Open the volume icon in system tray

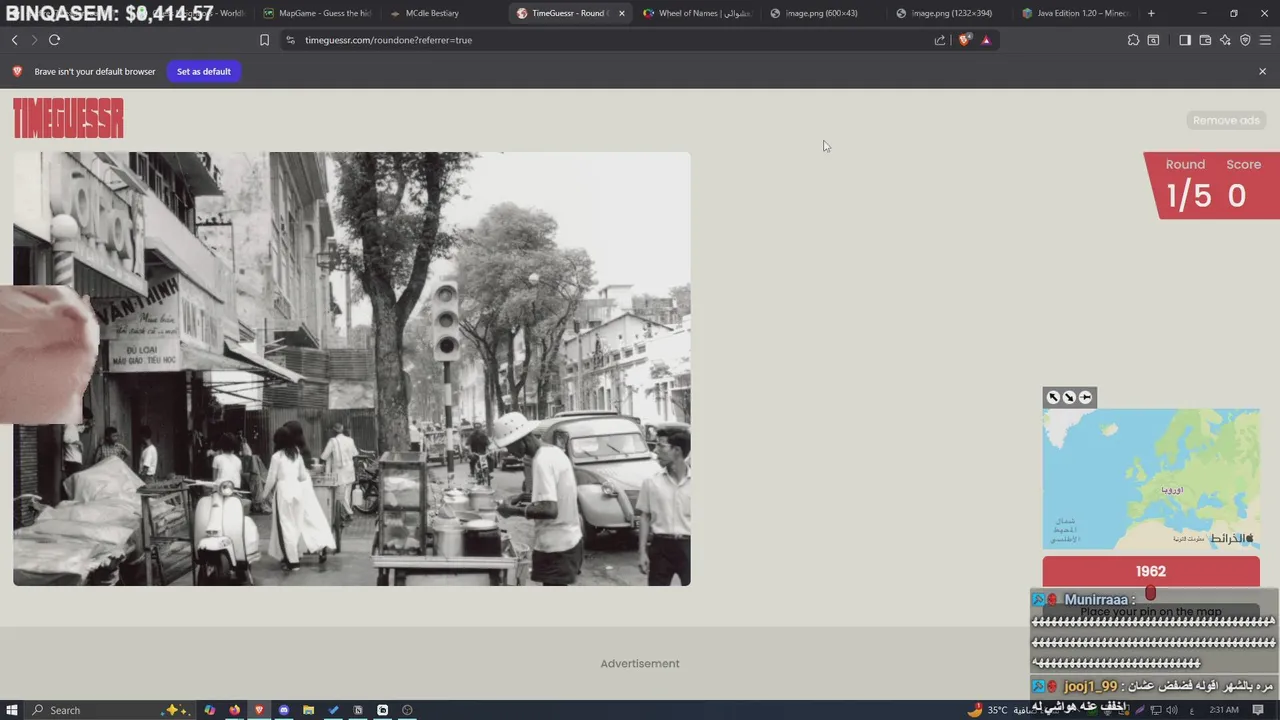coord(1174,710)
